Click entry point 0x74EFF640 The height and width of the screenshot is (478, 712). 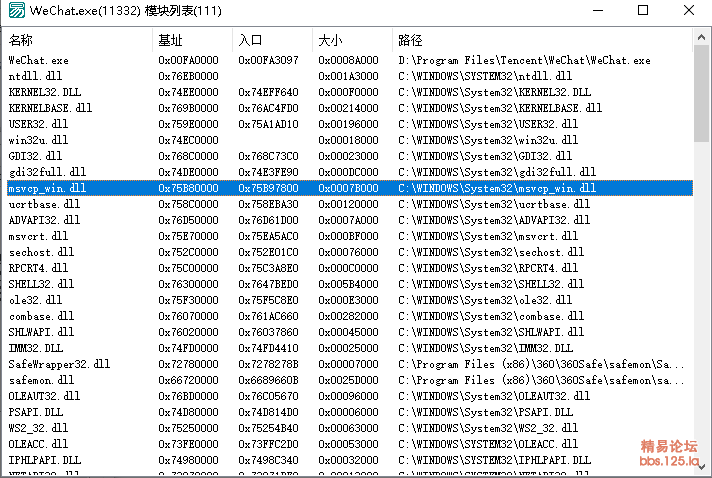268,92
